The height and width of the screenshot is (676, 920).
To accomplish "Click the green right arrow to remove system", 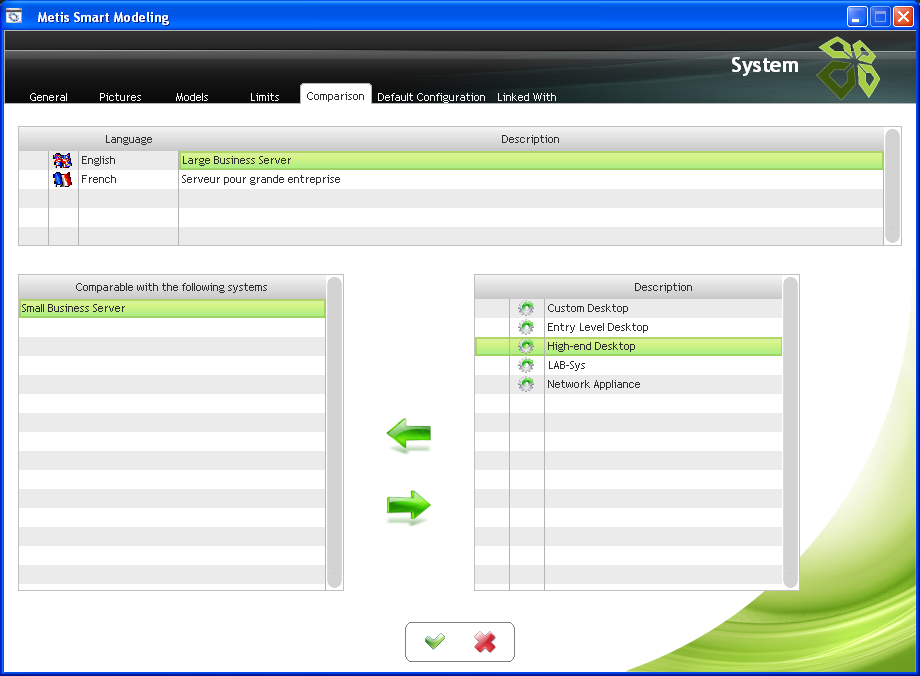I will tap(409, 506).
